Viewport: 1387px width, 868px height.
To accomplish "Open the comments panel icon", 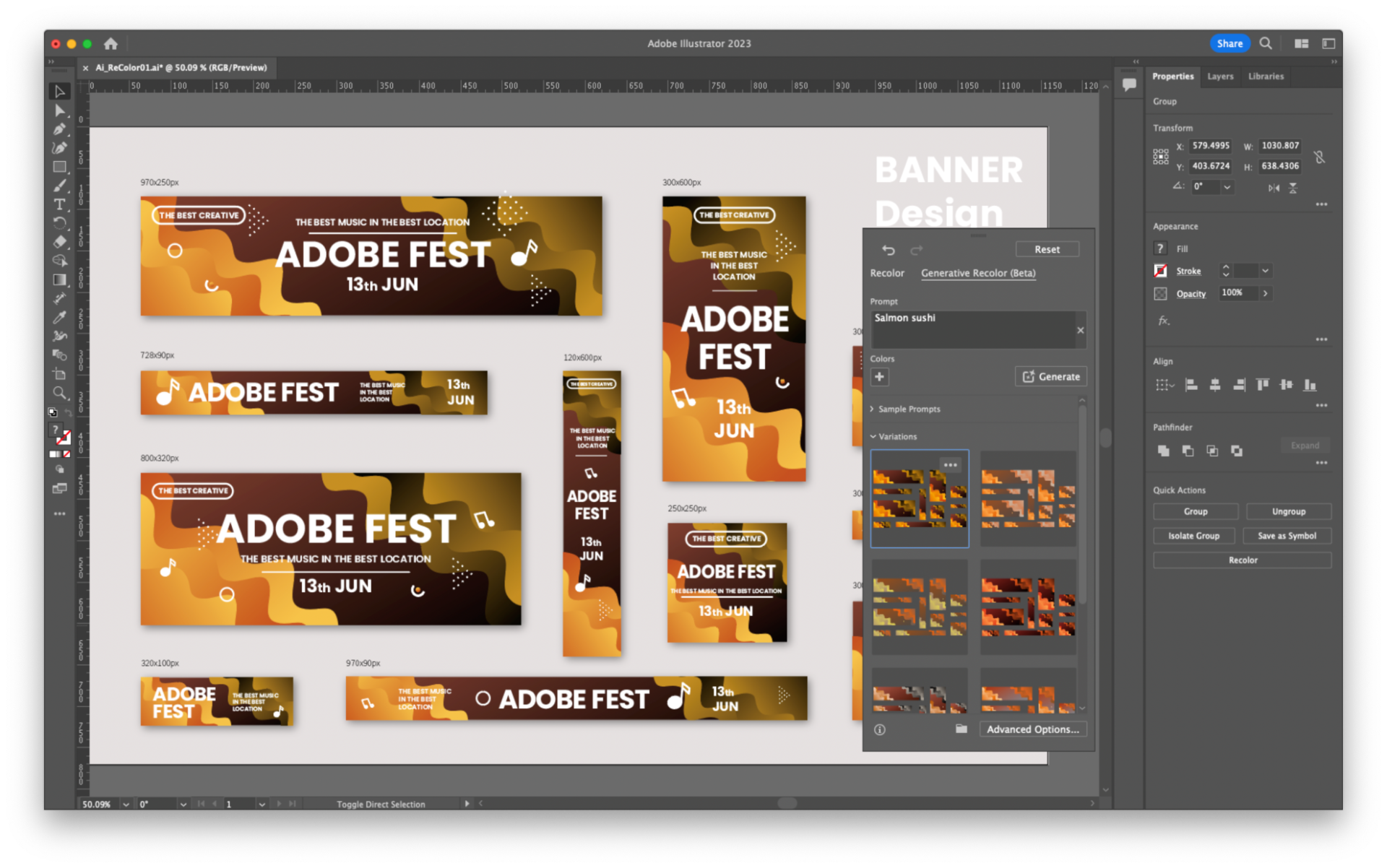I will [x=1128, y=84].
